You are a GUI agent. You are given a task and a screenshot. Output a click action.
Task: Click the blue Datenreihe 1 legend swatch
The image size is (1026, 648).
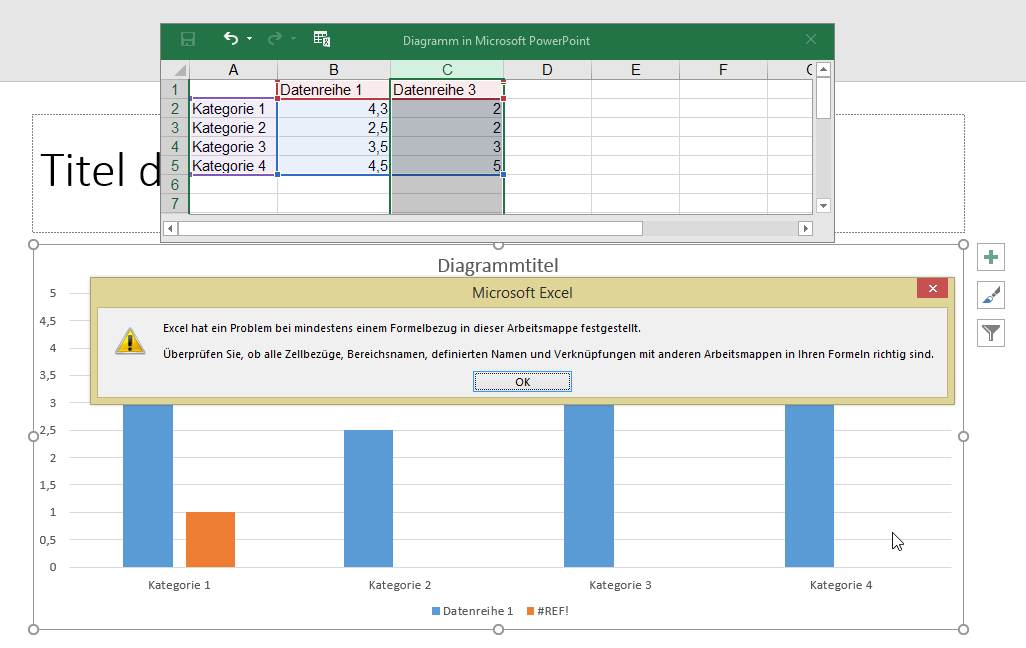point(436,611)
